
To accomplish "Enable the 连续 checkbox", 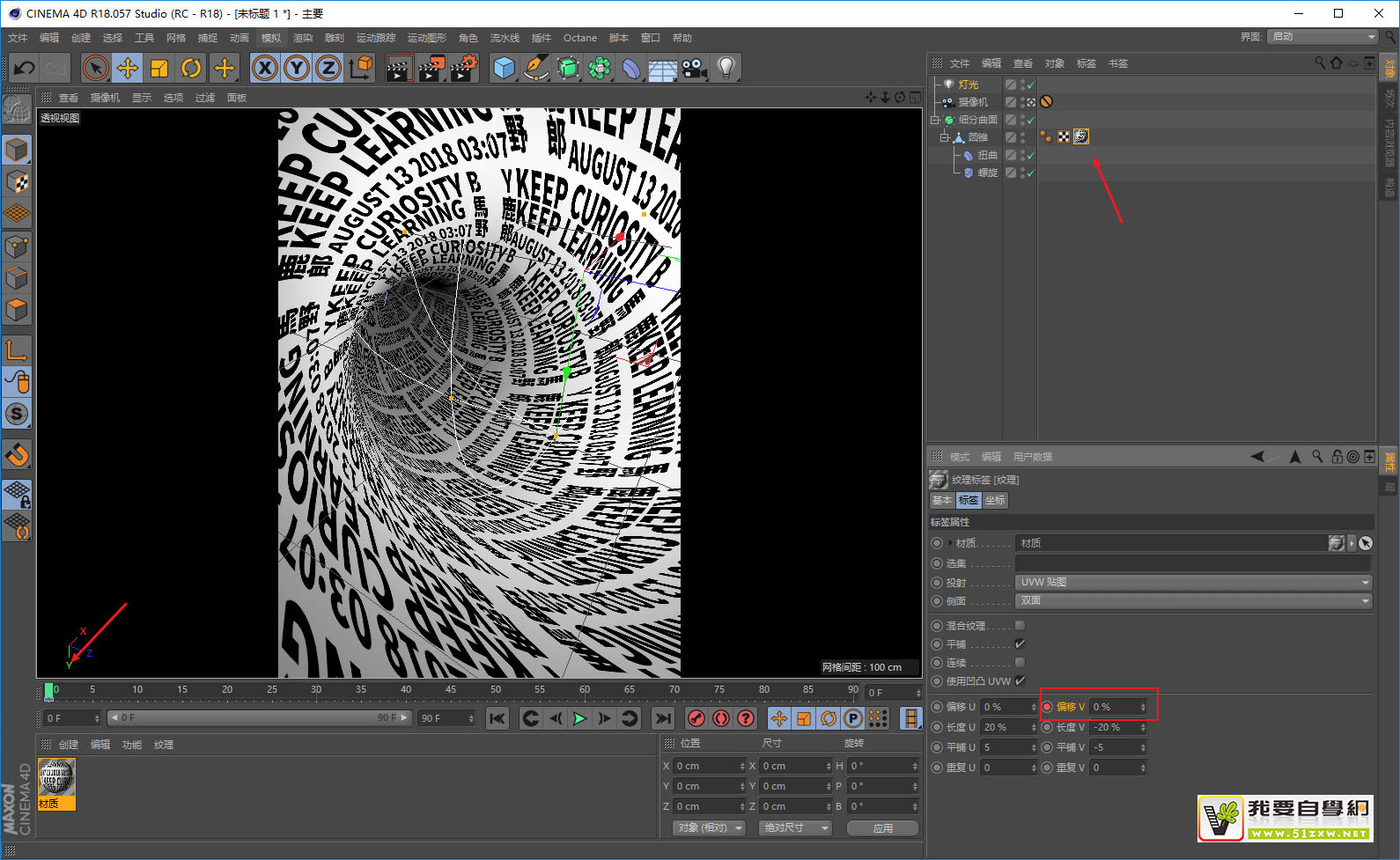I will (1020, 663).
